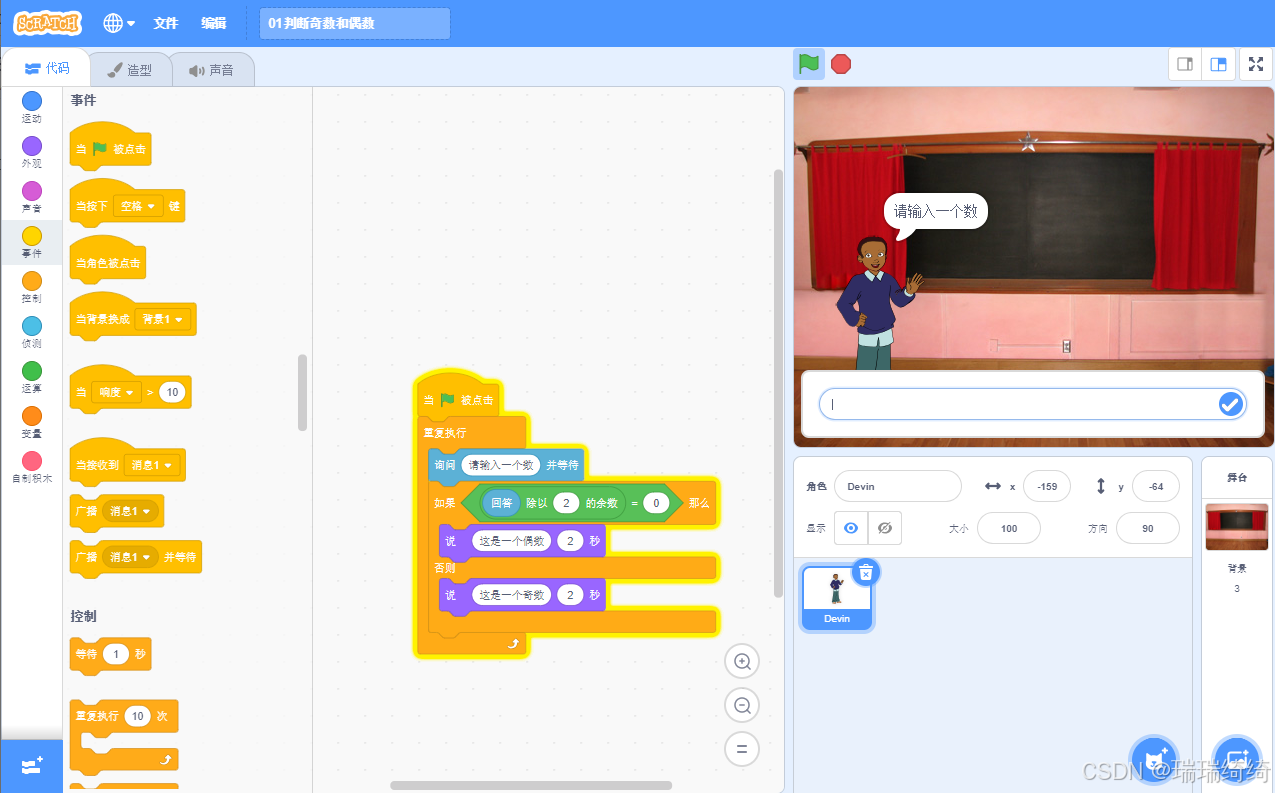The image size is (1275, 793).
Task: Click the 重复执行 10 次 count field
Action: point(138,716)
